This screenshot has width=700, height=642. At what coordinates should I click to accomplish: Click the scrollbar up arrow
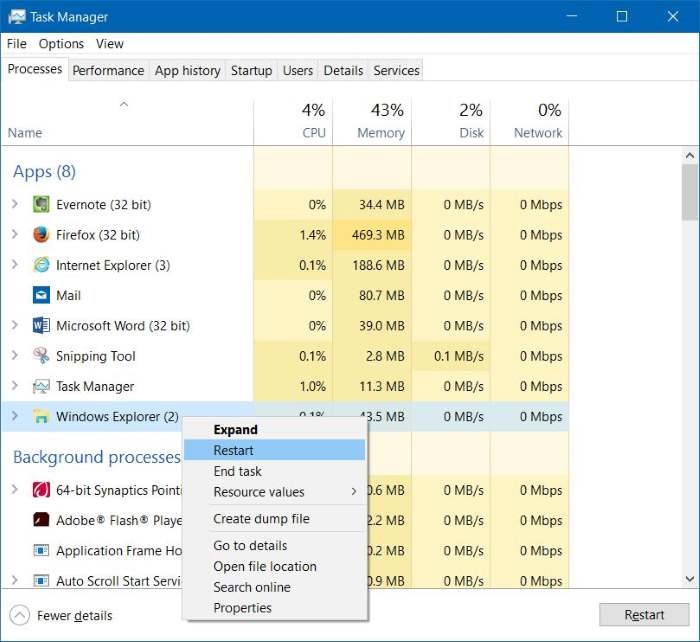(690, 155)
